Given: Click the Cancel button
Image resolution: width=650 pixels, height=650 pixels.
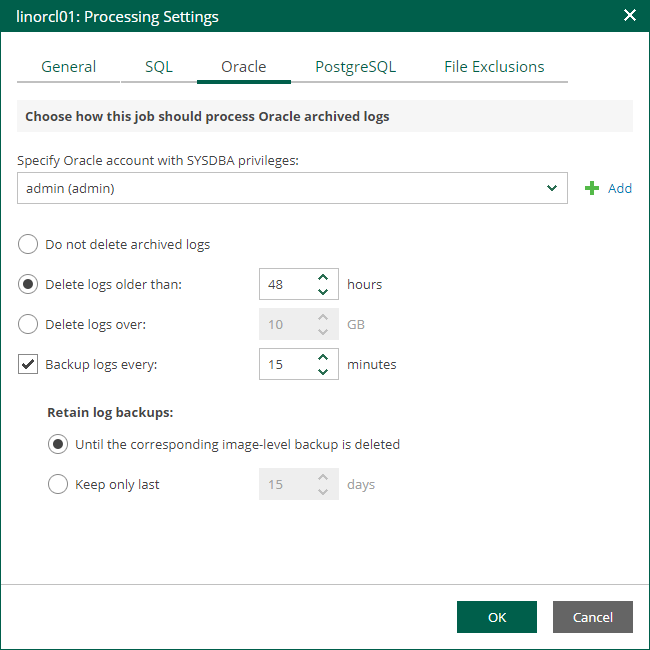Looking at the screenshot, I should [x=593, y=617].
